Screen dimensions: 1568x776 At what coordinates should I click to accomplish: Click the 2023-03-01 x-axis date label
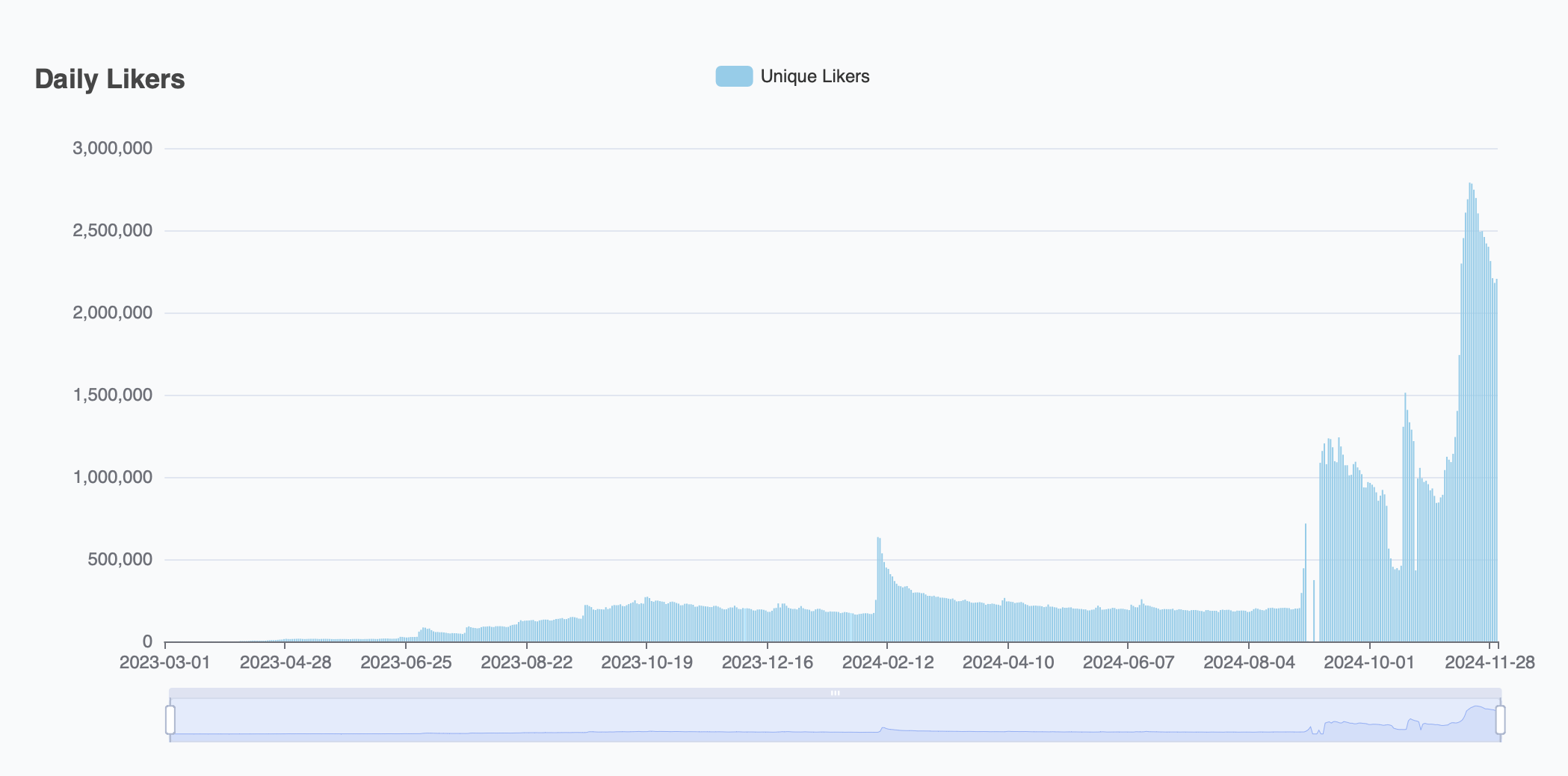click(165, 662)
